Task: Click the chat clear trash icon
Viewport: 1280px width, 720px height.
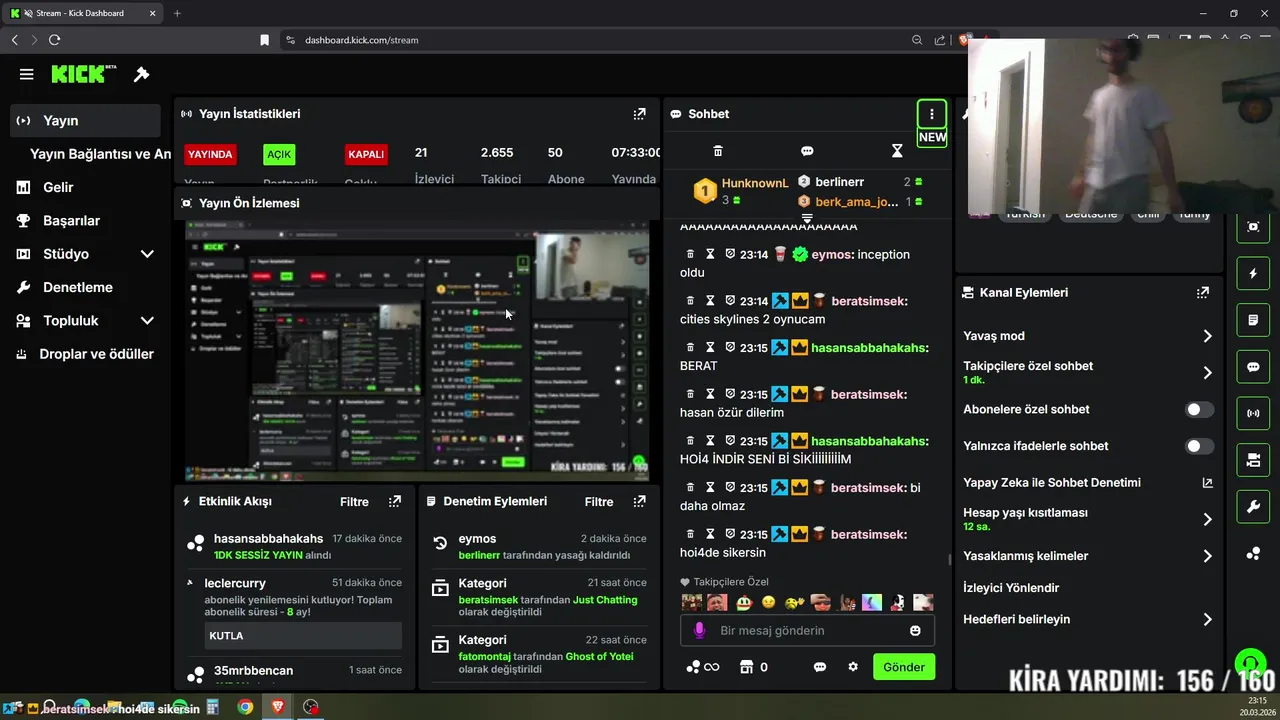Action: point(717,151)
